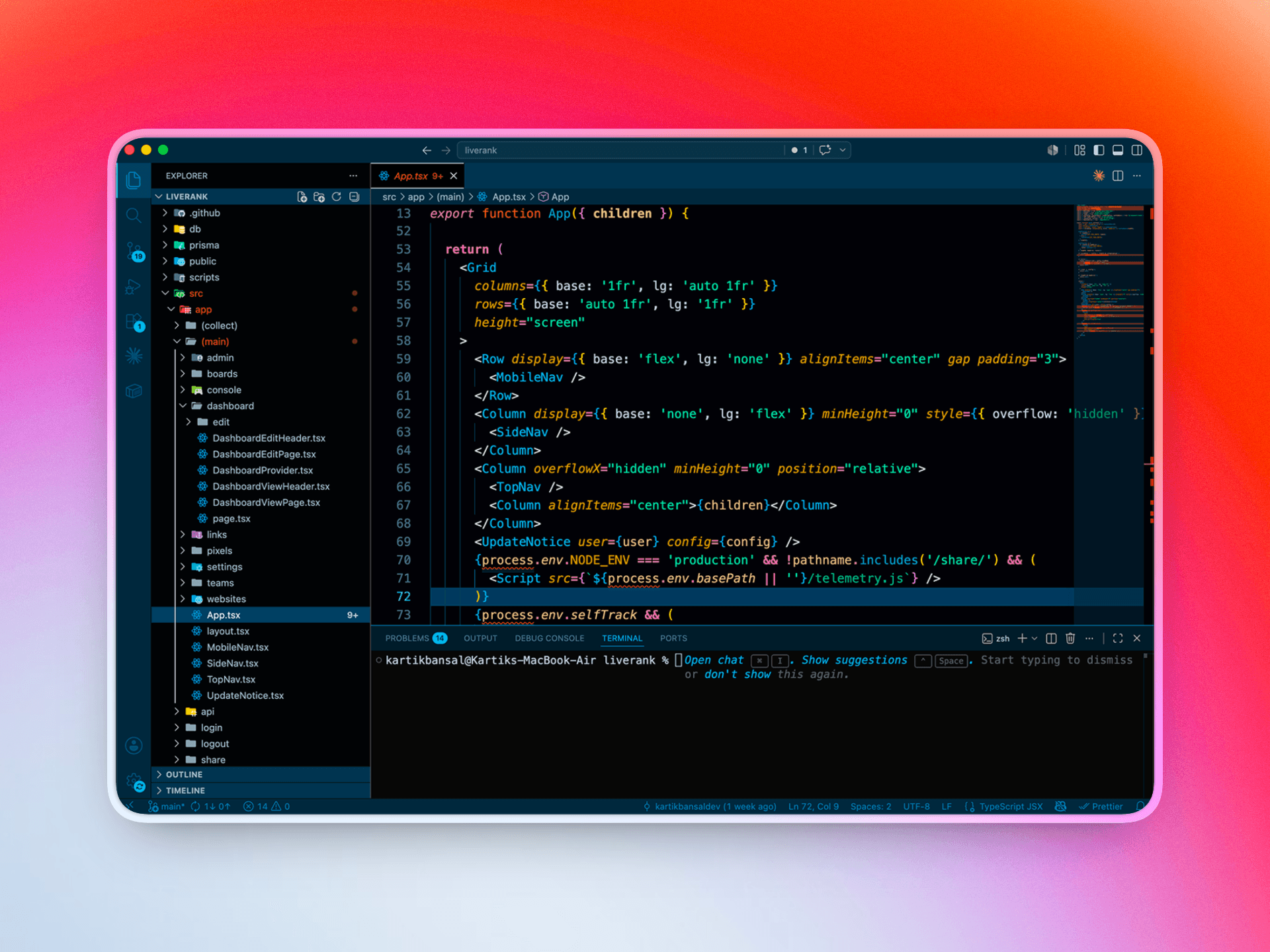Refresh the Explorer tree
The height and width of the screenshot is (952, 1270).
(x=337, y=197)
